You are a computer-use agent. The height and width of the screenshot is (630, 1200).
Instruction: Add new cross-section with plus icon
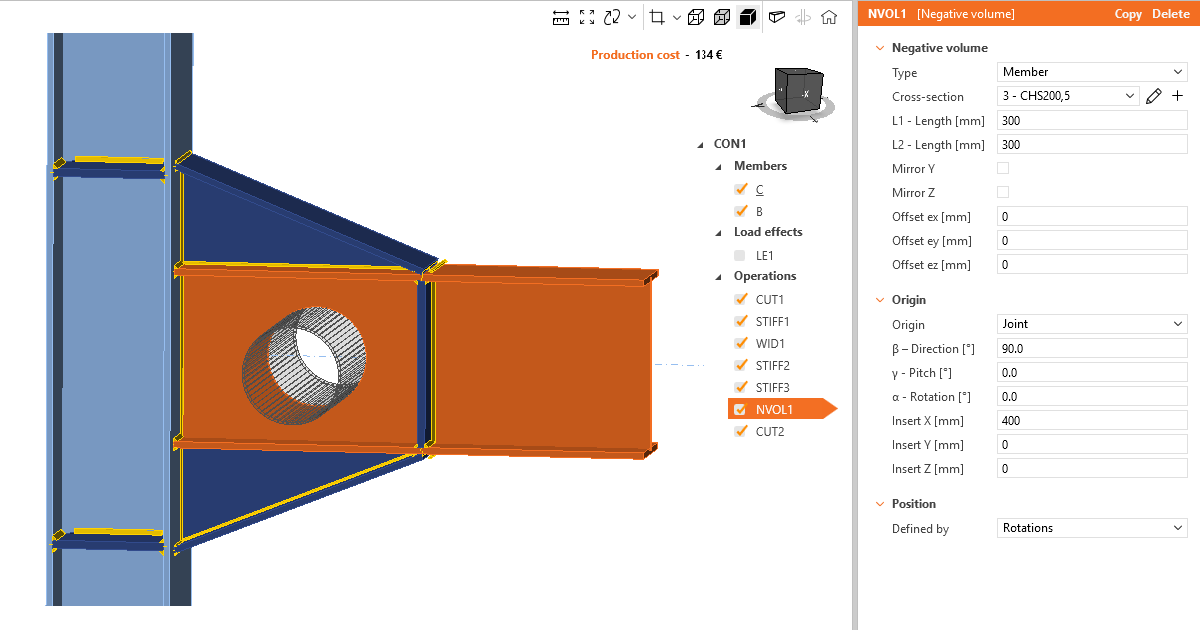[x=1177, y=96]
